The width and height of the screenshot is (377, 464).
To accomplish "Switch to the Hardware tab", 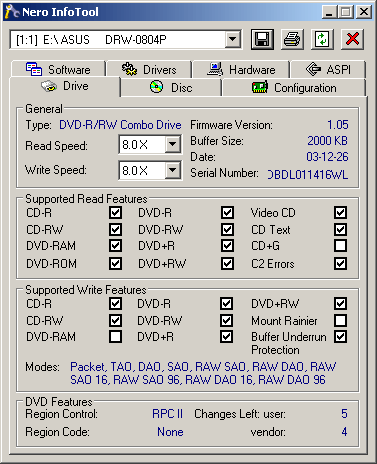I will point(241,69).
